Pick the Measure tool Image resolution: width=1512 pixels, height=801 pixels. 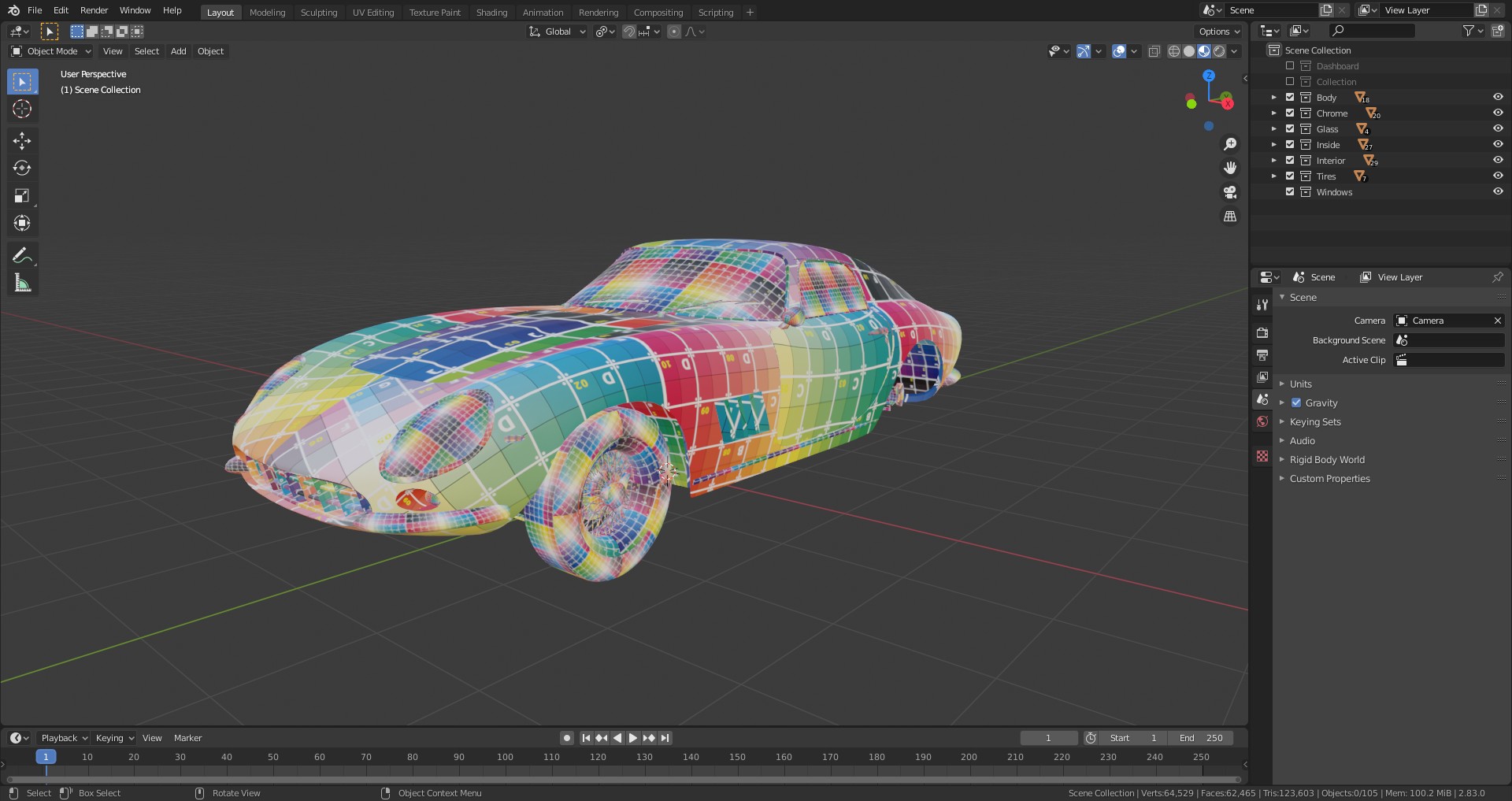pos(22,283)
